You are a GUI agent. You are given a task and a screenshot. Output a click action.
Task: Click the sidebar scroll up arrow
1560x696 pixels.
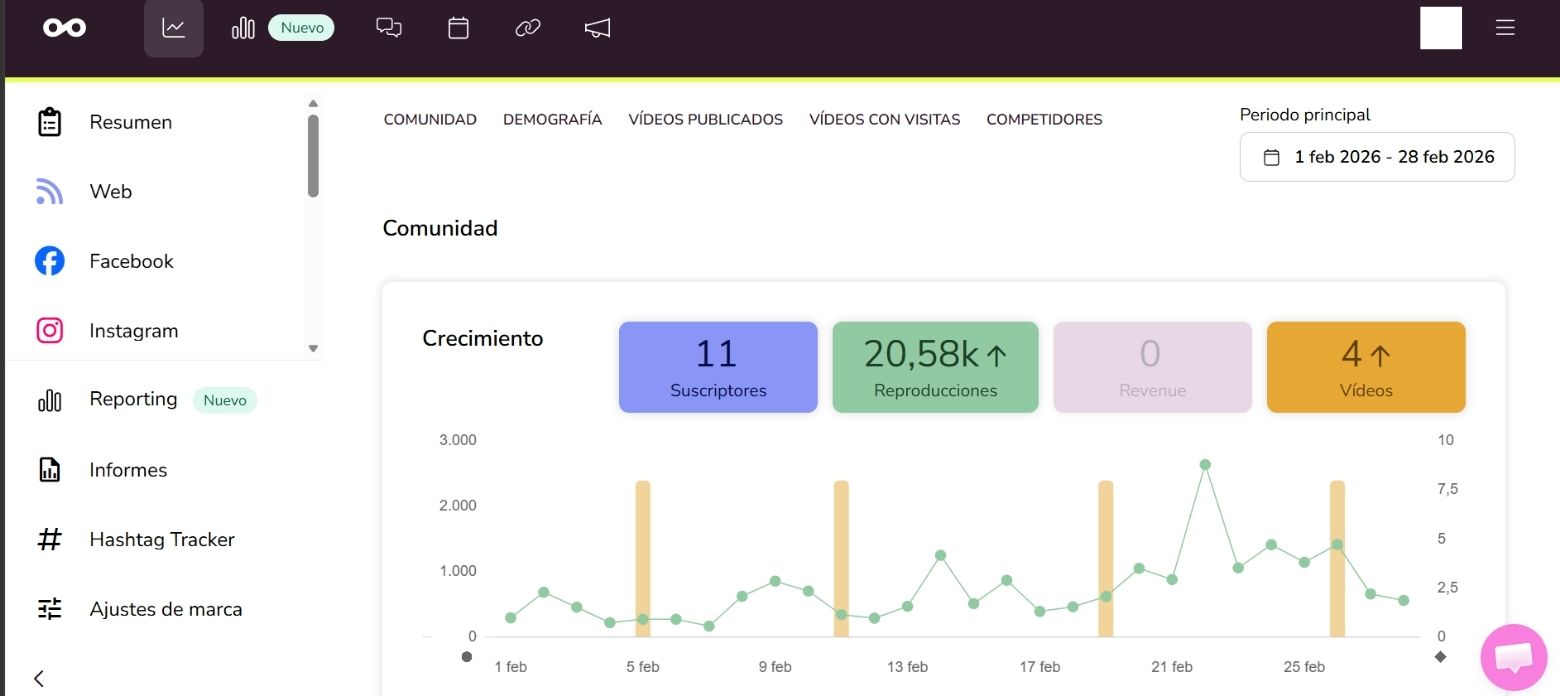coord(313,103)
